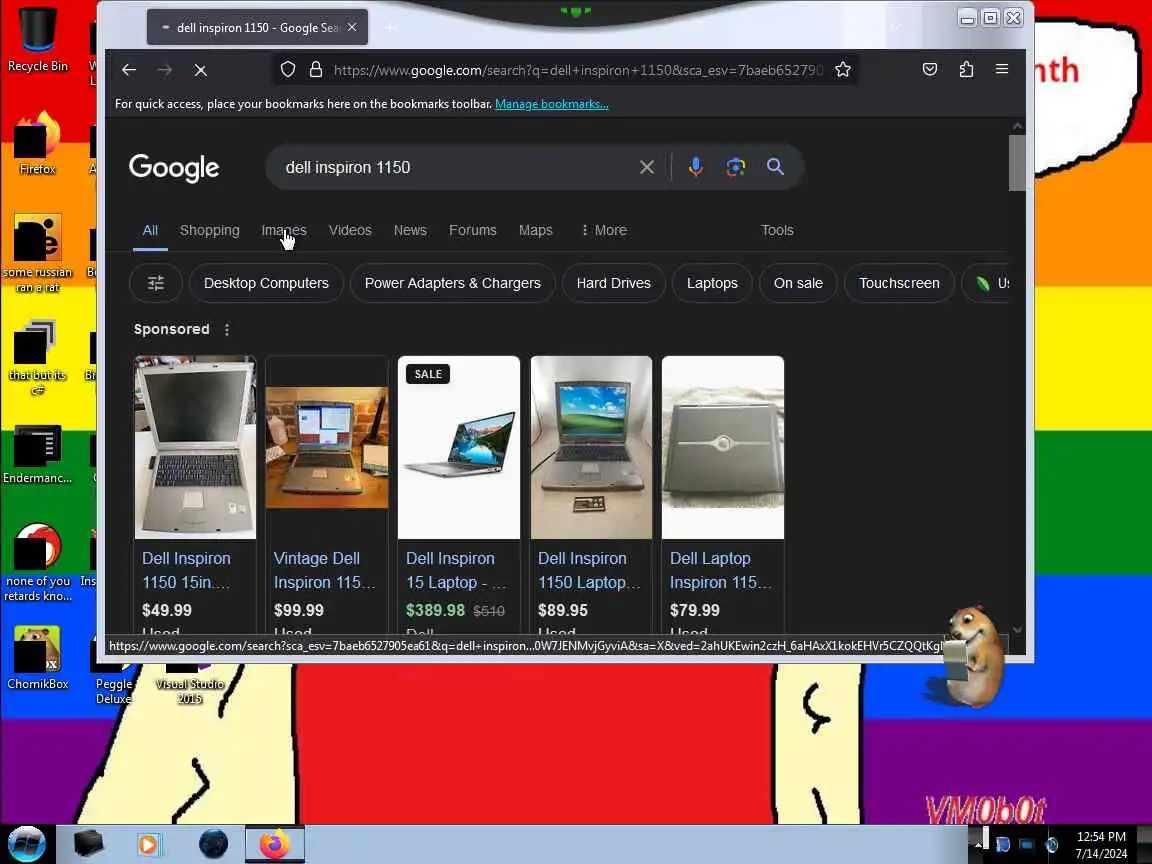The image size is (1152, 864).
Task: Open Firefox desktop shortcut
Action: pyautogui.click(x=37, y=143)
